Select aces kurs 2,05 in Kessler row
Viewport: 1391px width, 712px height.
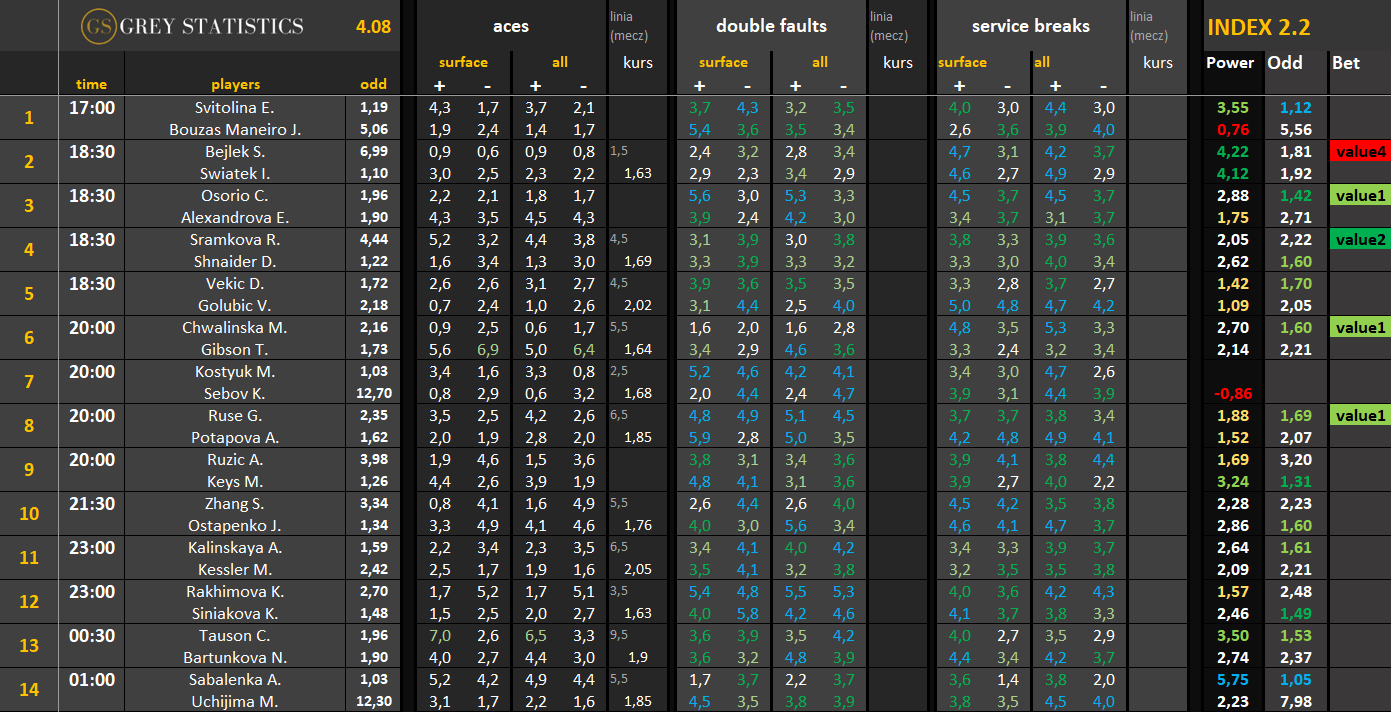[637, 569]
